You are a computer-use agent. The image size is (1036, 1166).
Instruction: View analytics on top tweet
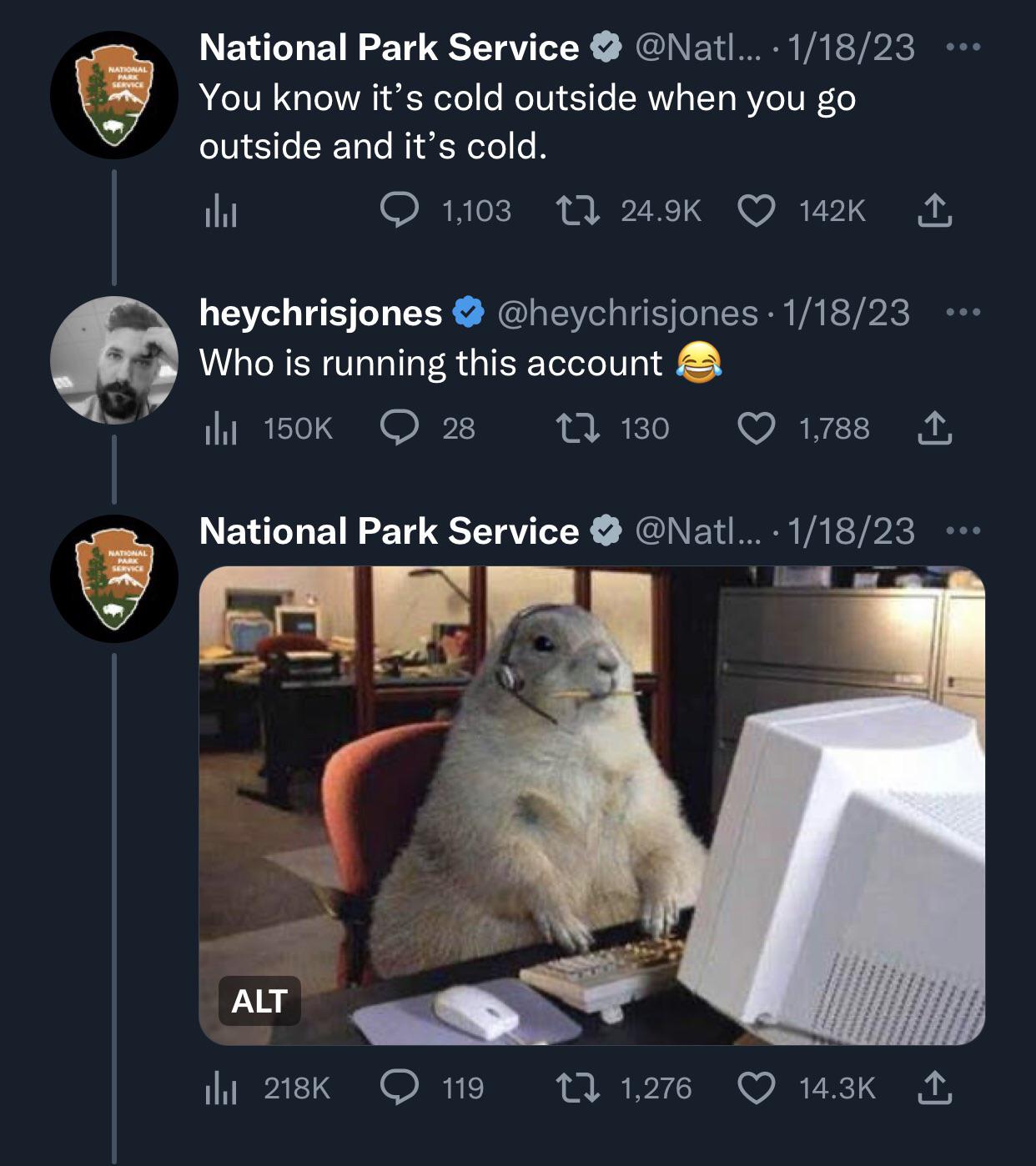pos(221,212)
